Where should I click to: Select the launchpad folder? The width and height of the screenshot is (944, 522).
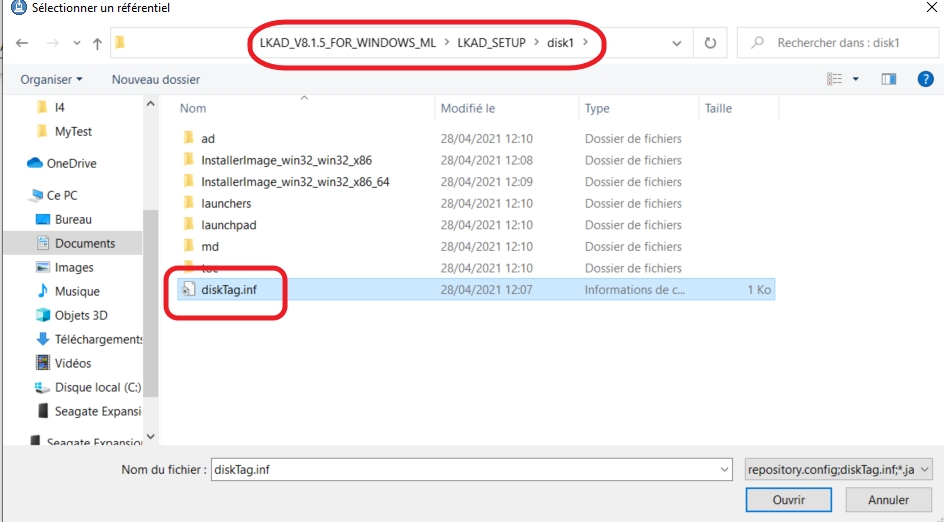tap(229, 225)
